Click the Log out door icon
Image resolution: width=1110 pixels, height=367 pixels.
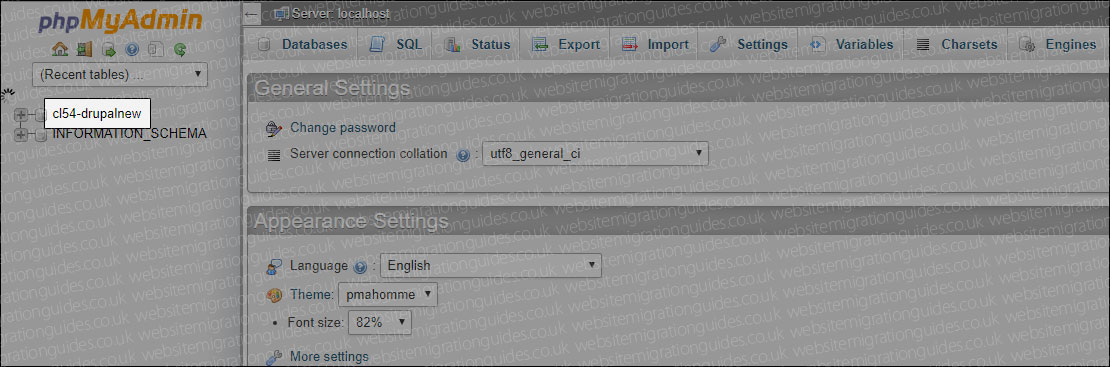pos(85,49)
